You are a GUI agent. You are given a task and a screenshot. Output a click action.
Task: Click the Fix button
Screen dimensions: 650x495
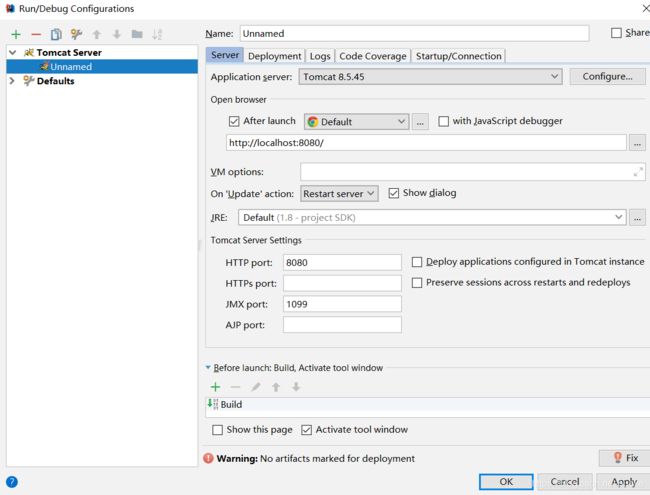coord(625,458)
